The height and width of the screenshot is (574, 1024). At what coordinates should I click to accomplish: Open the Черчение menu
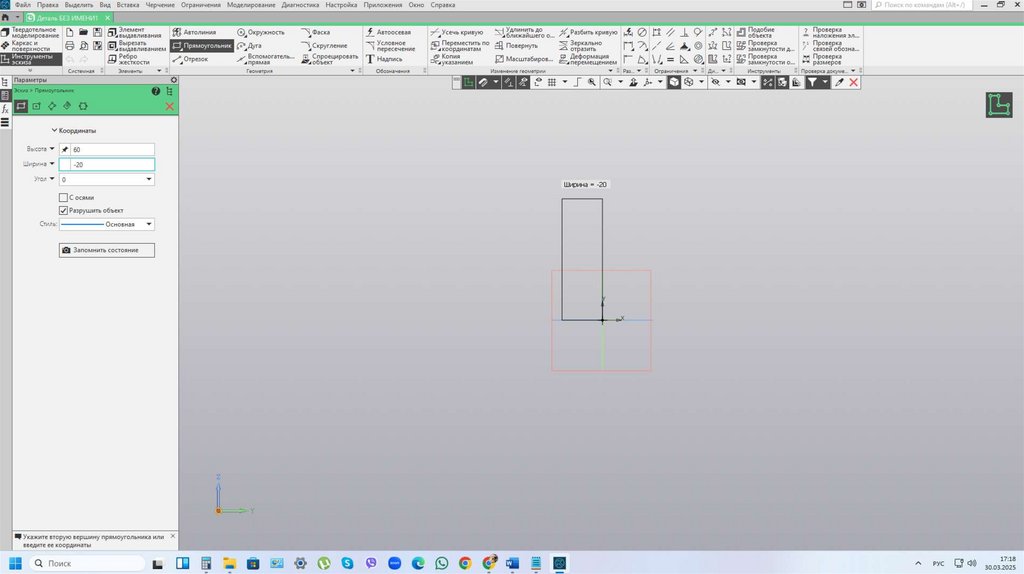click(160, 5)
